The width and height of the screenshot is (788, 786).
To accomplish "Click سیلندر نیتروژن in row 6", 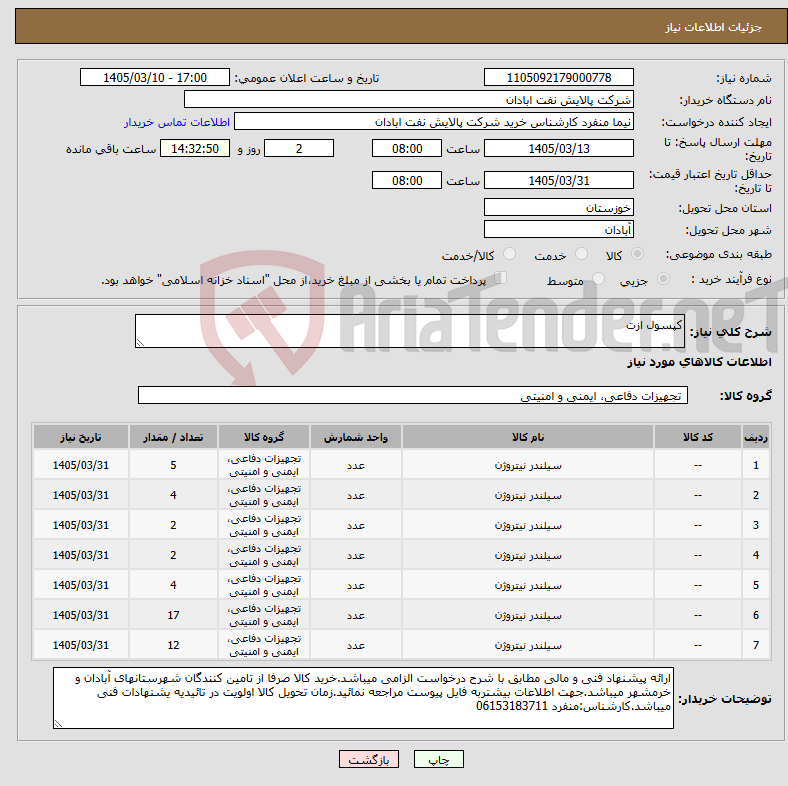I will pyautogui.click(x=528, y=615).
